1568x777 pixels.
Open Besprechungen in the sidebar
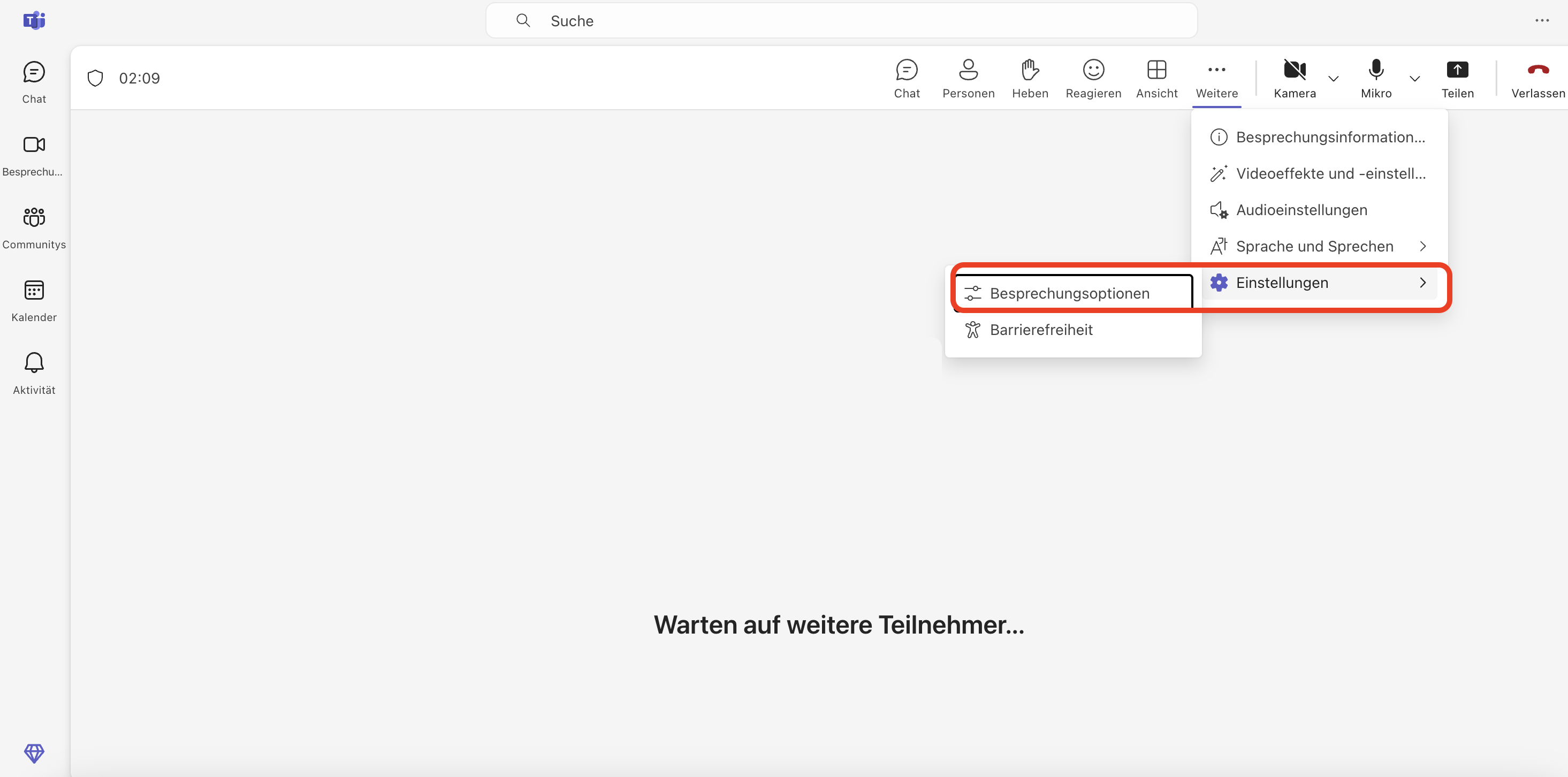point(34,155)
